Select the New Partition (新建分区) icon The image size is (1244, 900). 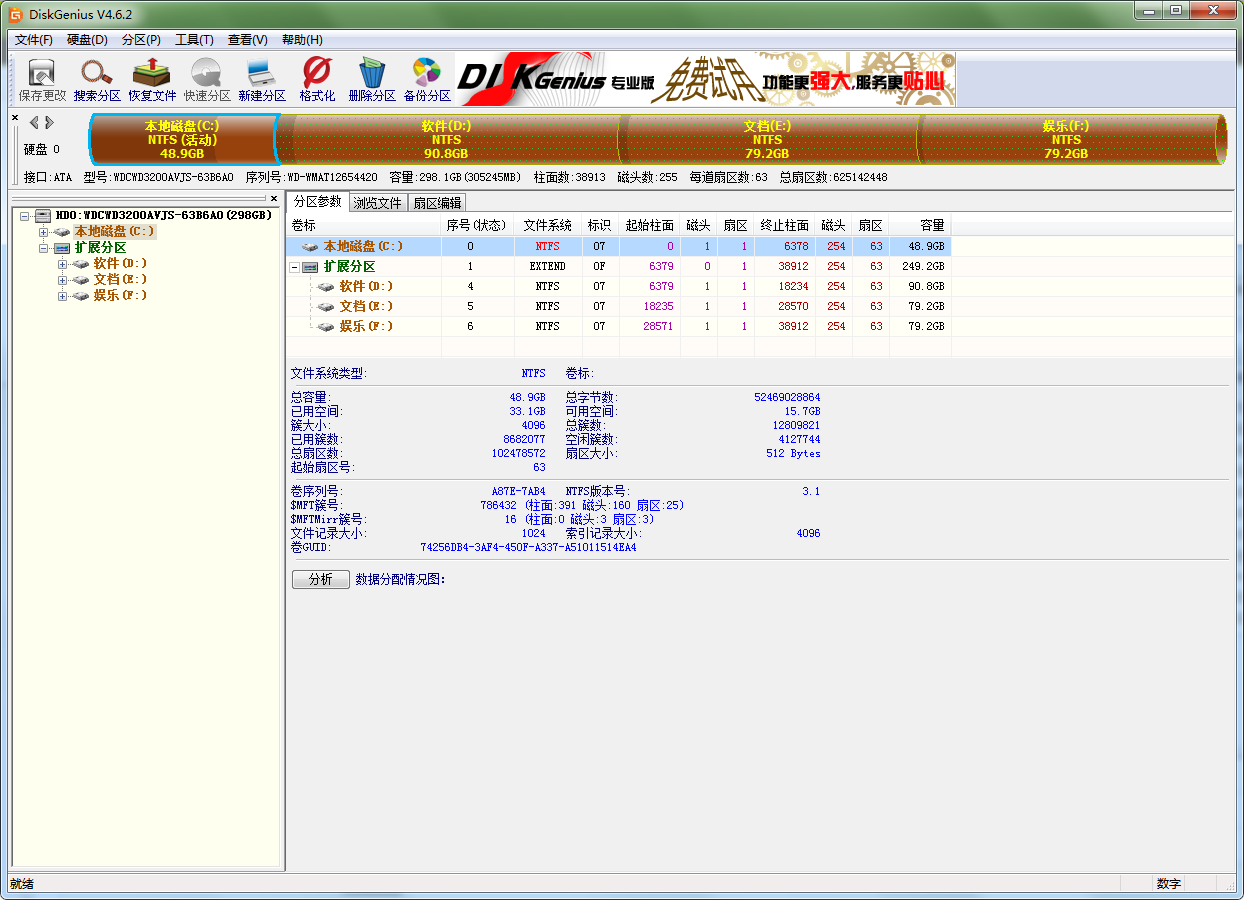[262, 79]
